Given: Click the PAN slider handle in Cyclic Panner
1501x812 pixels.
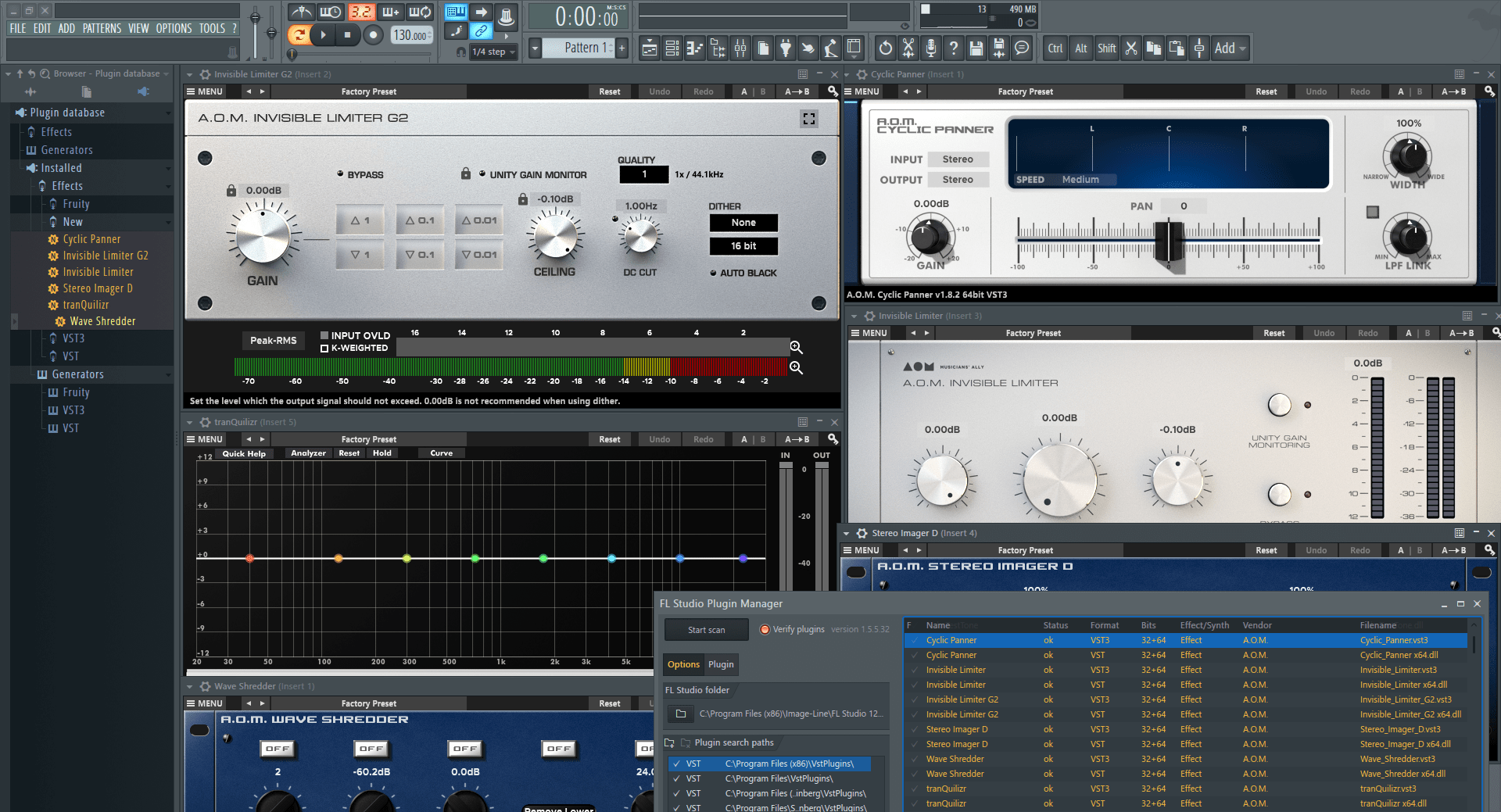Looking at the screenshot, I should 1169,241.
